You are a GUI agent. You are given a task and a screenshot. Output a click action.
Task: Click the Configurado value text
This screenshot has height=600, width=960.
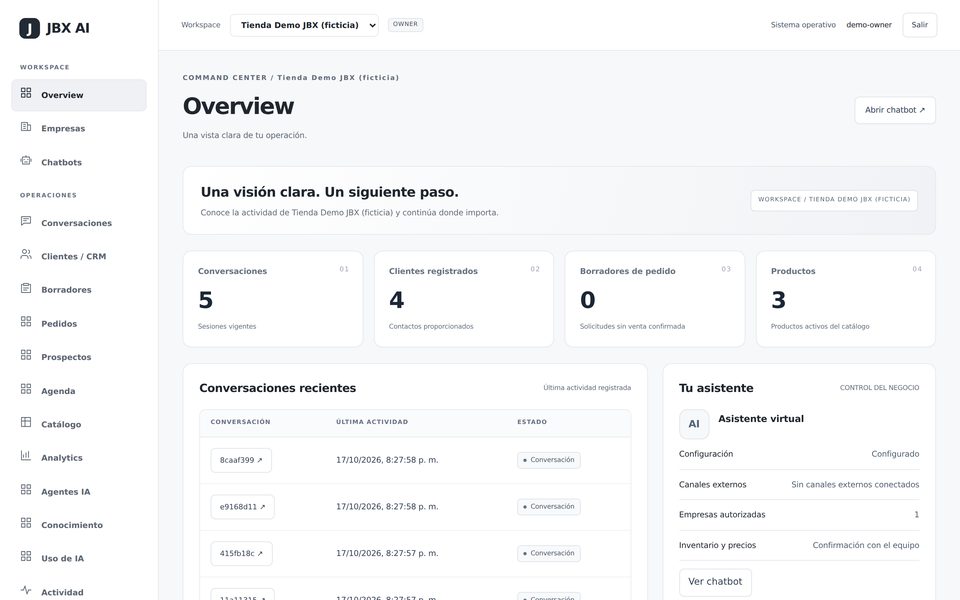(895, 454)
